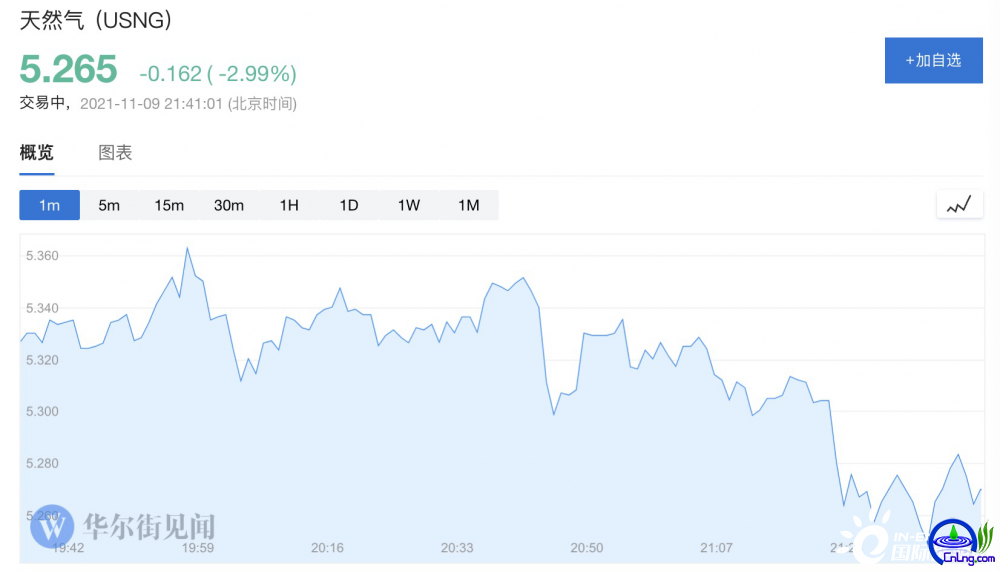Click the 5.265 current price value
Screen dimensions: 1000x571
point(68,69)
